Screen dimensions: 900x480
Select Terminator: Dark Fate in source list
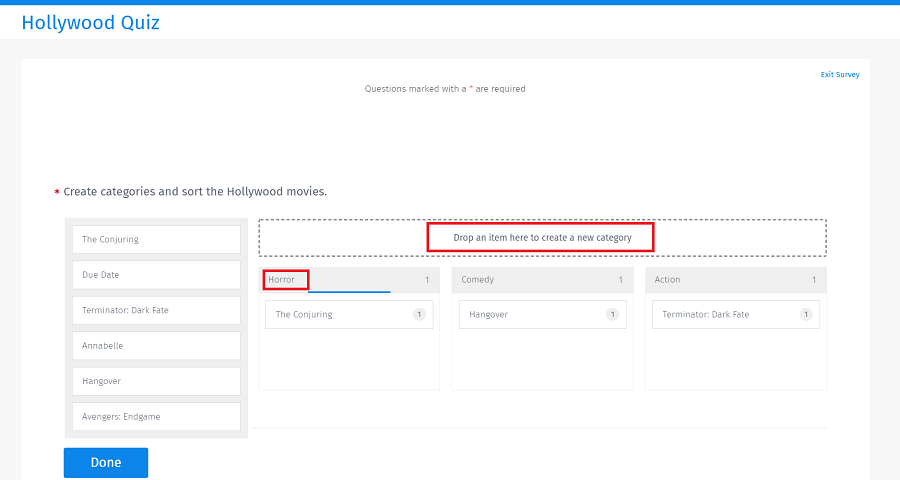click(x=156, y=310)
